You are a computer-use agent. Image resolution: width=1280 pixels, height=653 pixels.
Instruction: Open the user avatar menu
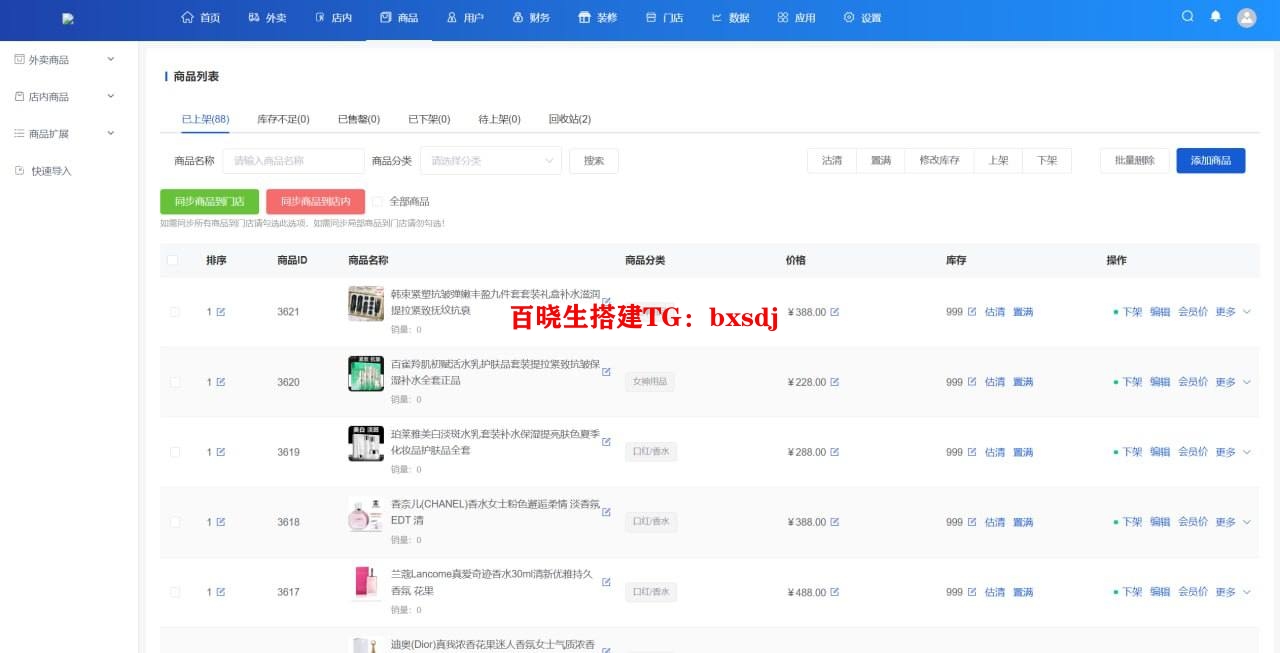1246,17
